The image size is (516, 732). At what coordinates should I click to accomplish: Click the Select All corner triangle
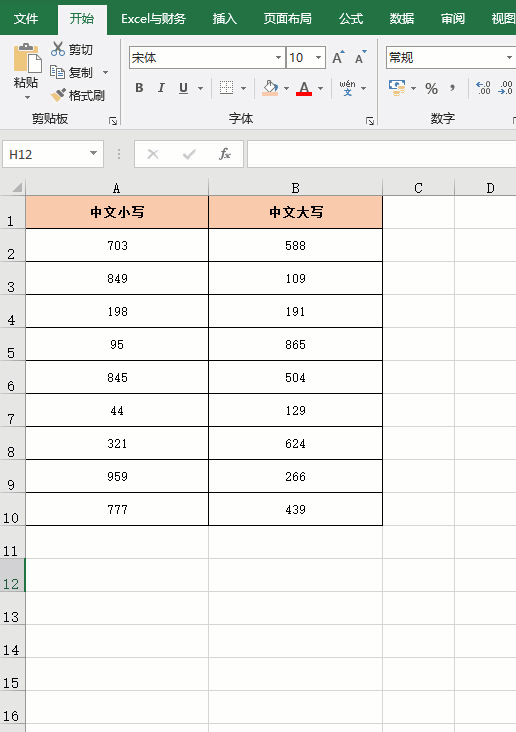[x=17, y=188]
